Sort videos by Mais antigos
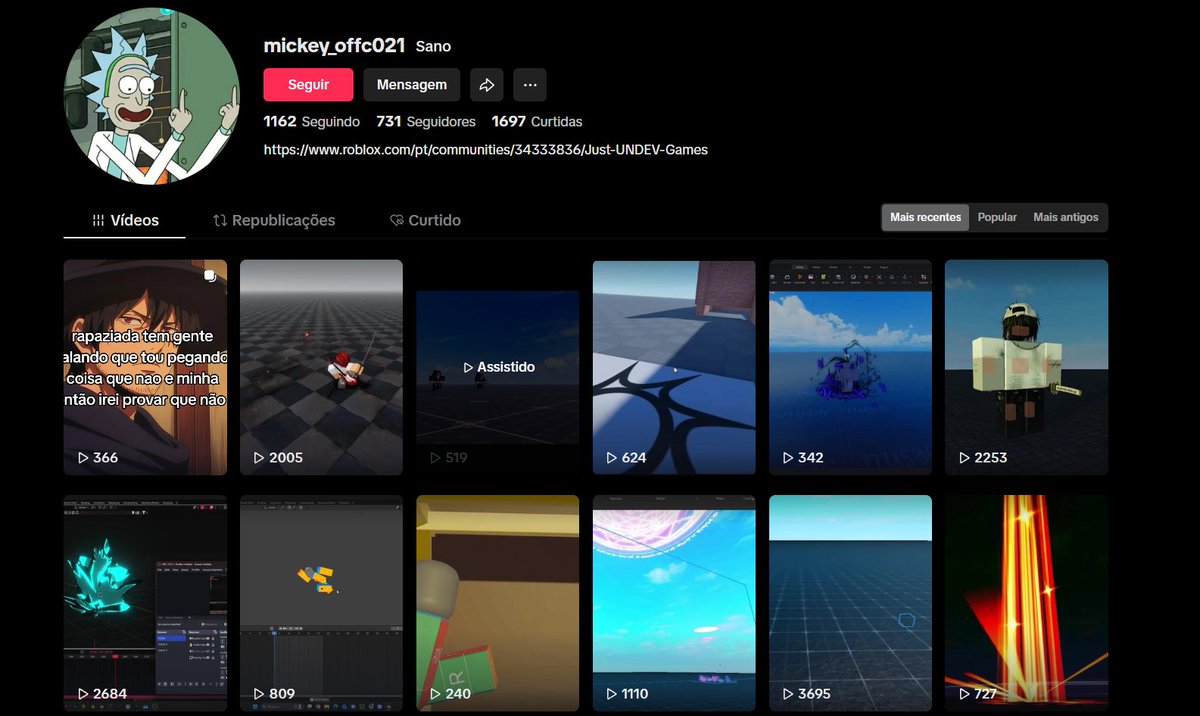Image resolution: width=1200 pixels, height=716 pixels. [x=1065, y=217]
